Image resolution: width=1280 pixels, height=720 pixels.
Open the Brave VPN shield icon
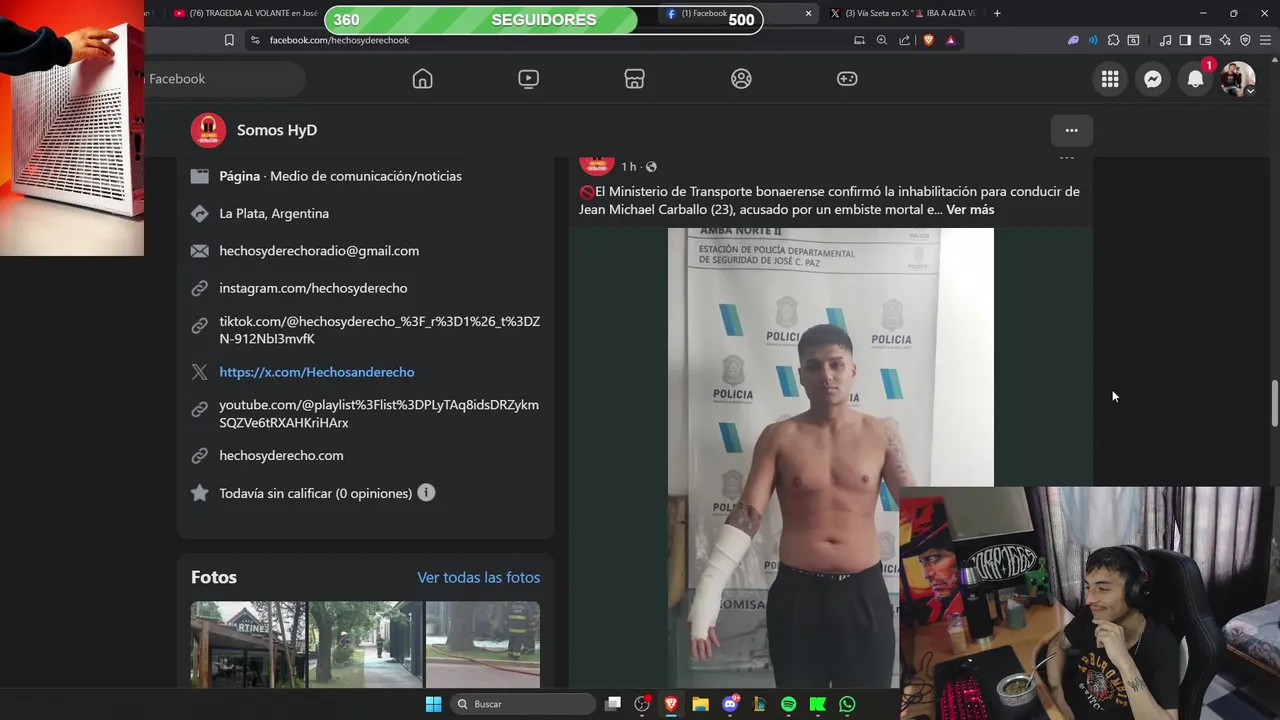point(1245,40)
